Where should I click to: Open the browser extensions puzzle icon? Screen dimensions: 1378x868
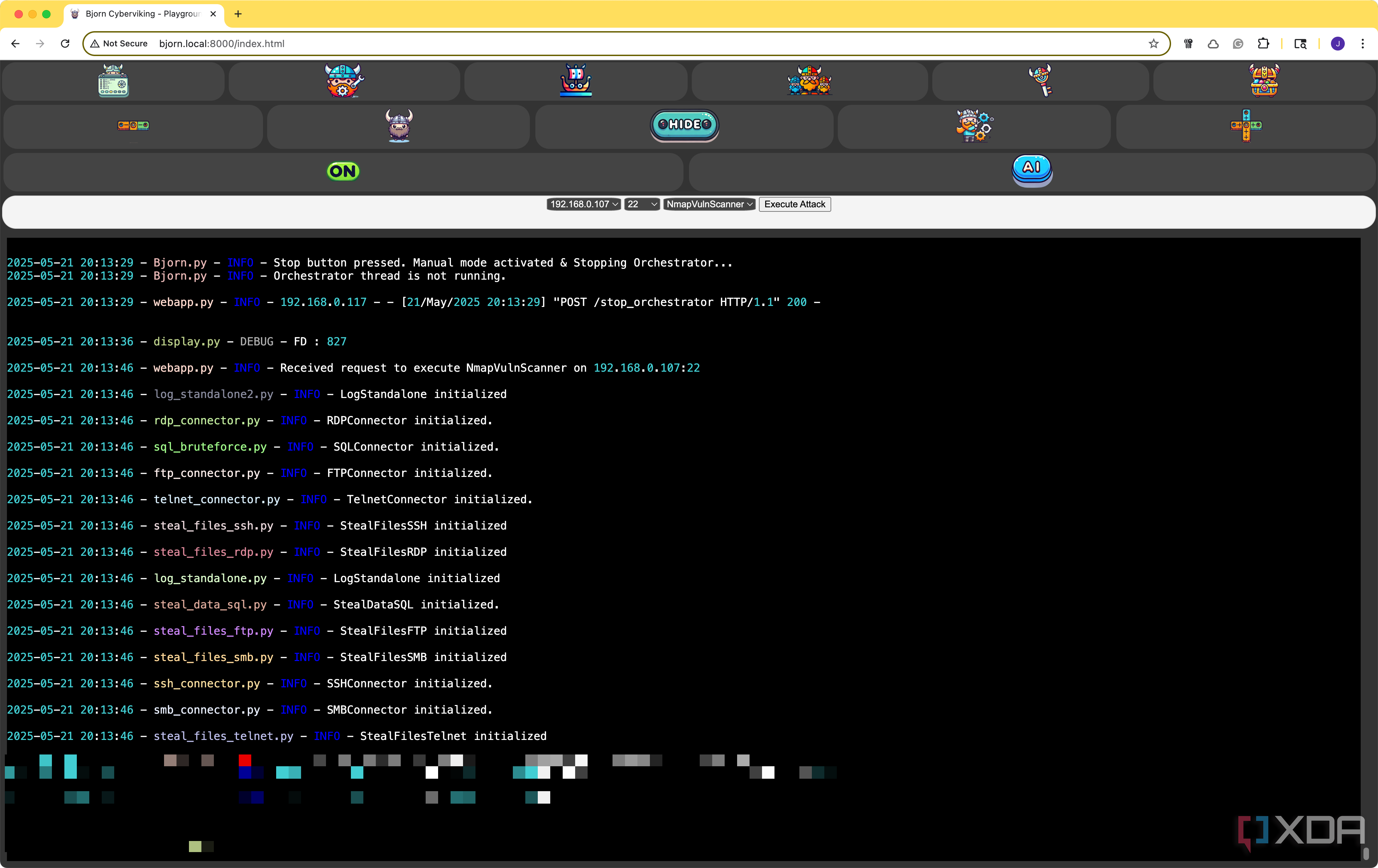tap(1263, 44)
